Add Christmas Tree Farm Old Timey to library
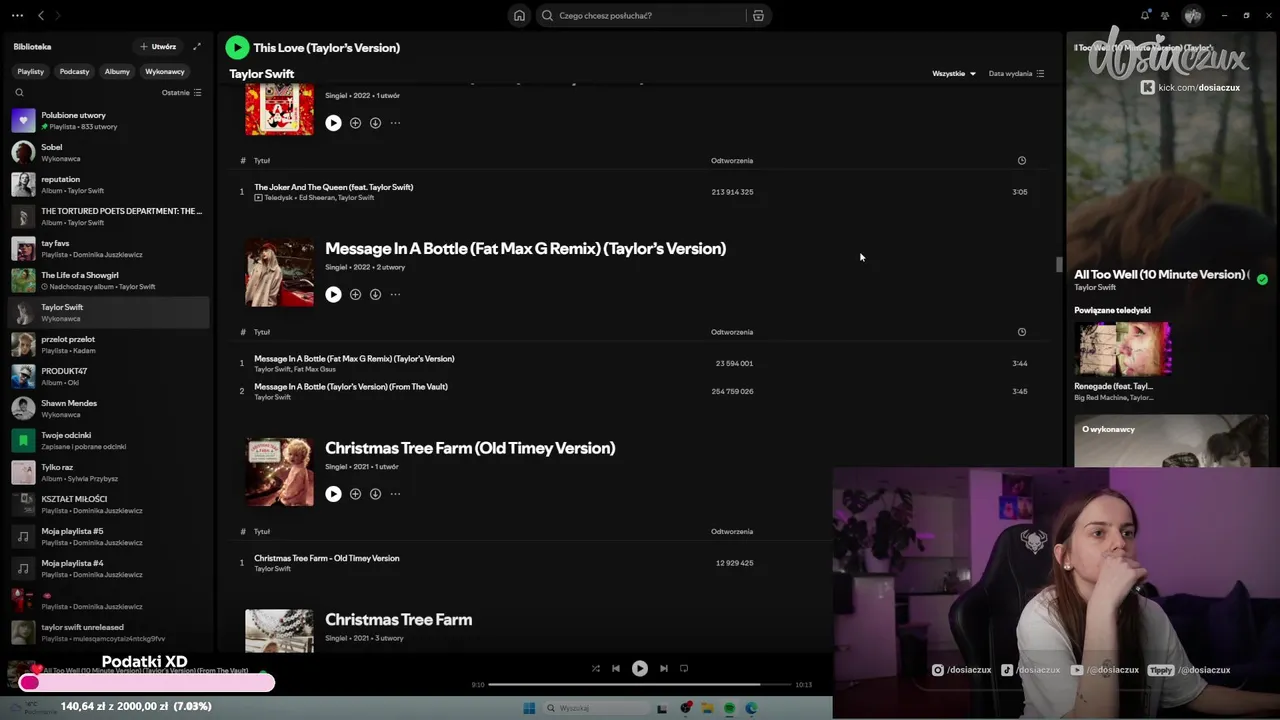Screen dimensions: 1280x720 [x=355, y=494]
